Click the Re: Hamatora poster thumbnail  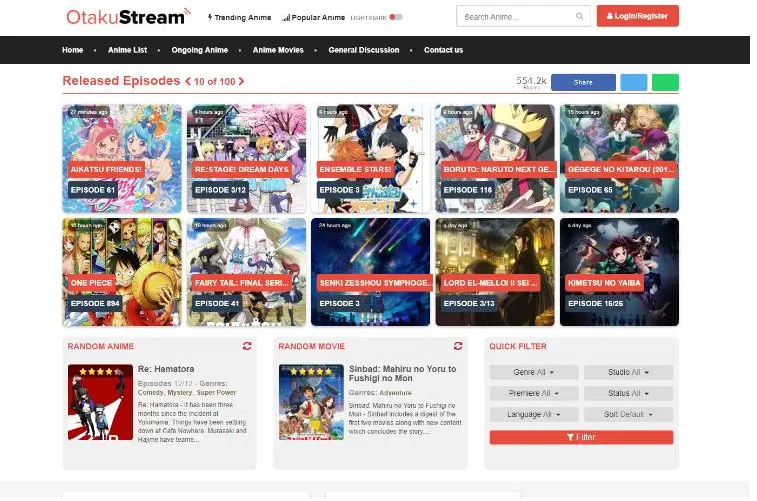tap(100, 402)
